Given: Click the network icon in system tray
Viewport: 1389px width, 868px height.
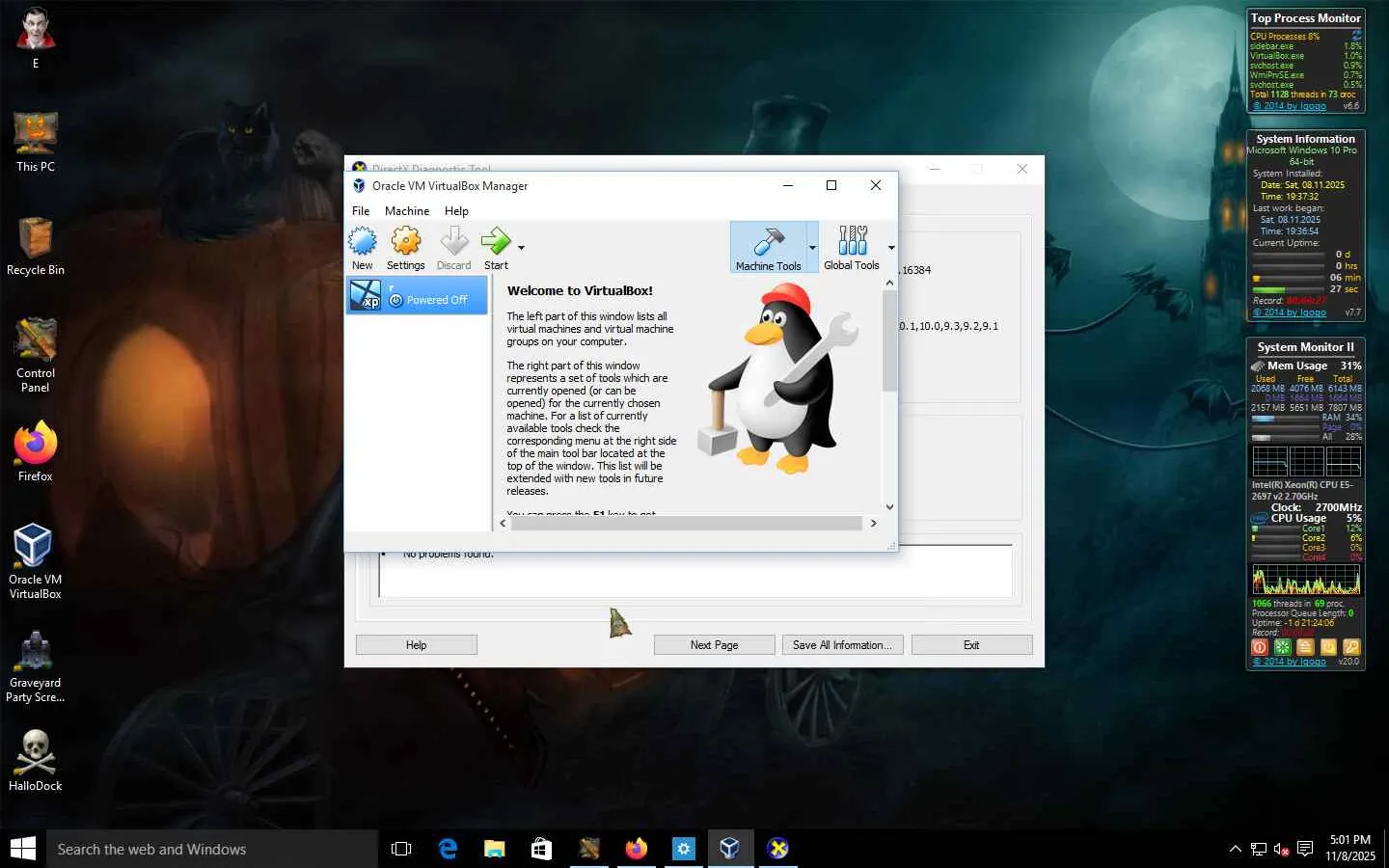Looking at the screenshot, I should click(1259, 849).
